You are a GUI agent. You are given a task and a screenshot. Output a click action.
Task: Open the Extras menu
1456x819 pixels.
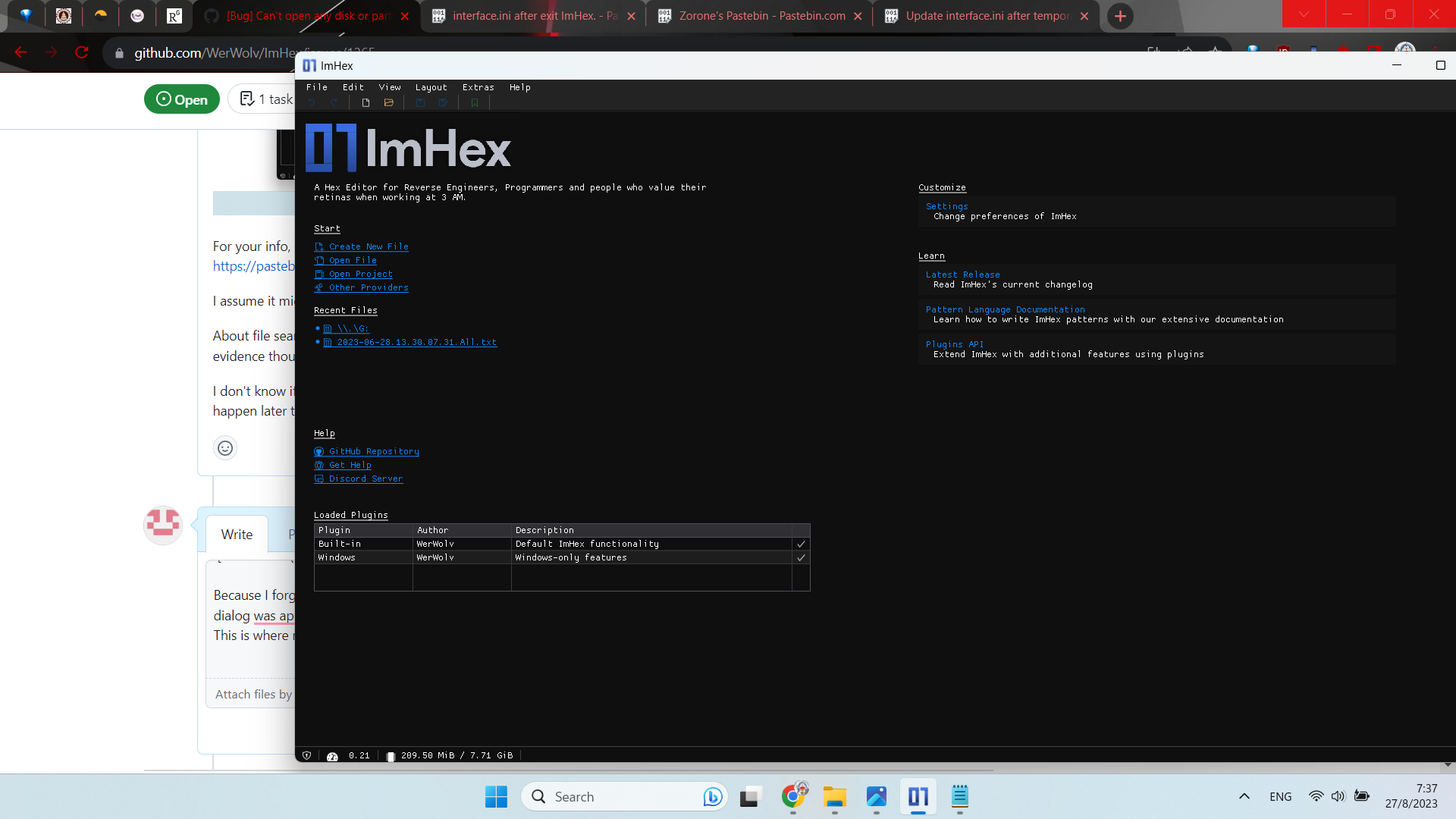pos(479,87)
